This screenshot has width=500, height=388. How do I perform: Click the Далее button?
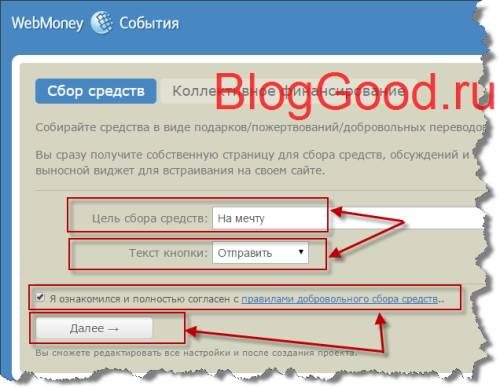click(x=94, y=328)
